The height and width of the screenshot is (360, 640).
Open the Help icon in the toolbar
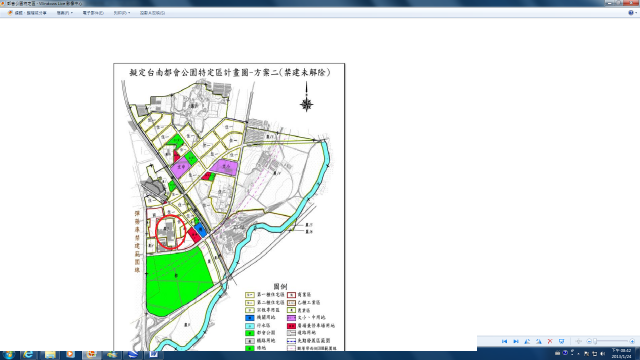(631, 13)
